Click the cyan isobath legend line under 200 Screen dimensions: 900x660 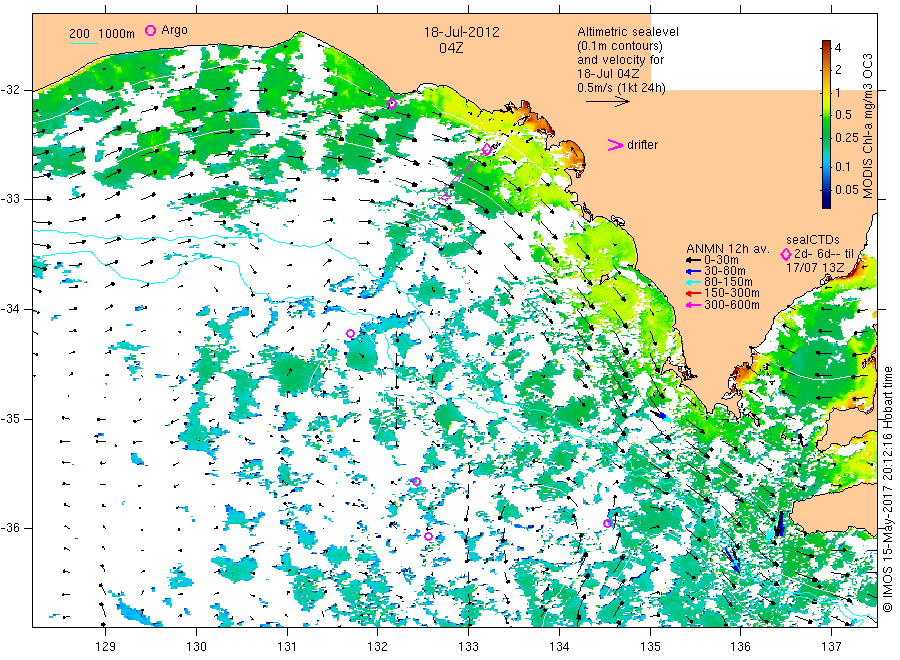(x=83, y=43)
